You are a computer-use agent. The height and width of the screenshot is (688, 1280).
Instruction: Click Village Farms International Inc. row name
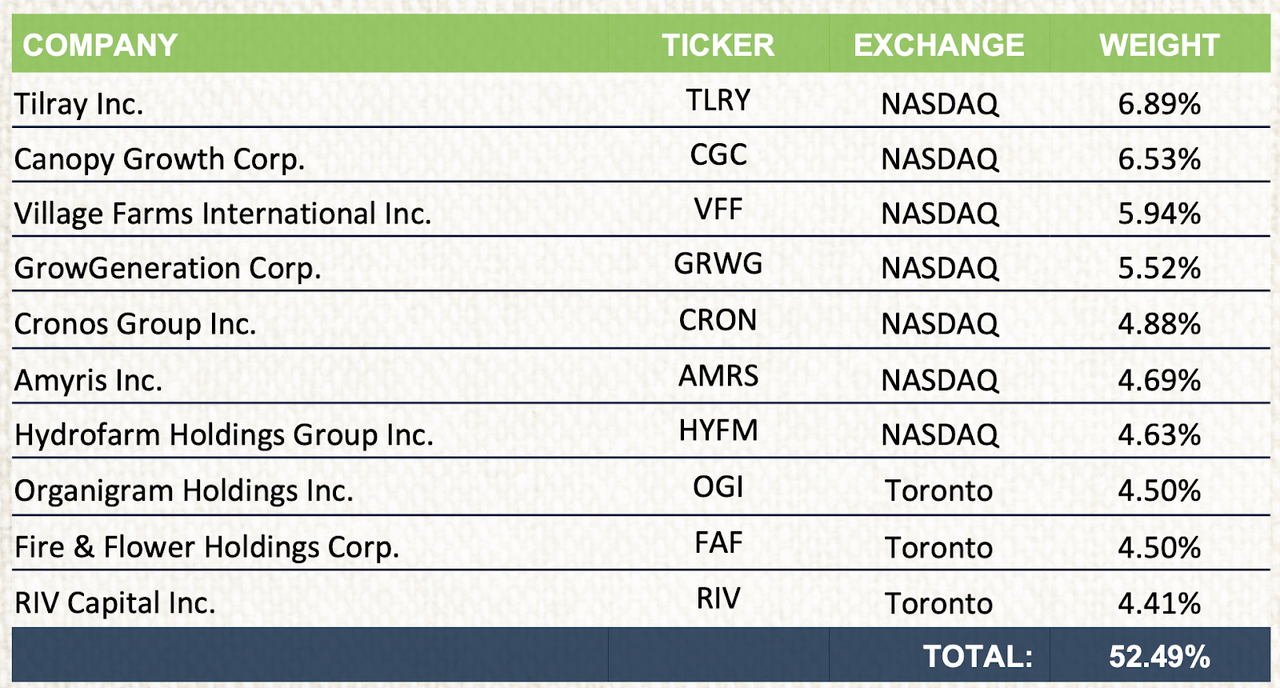pyautogui.click(x=222, y=214)
